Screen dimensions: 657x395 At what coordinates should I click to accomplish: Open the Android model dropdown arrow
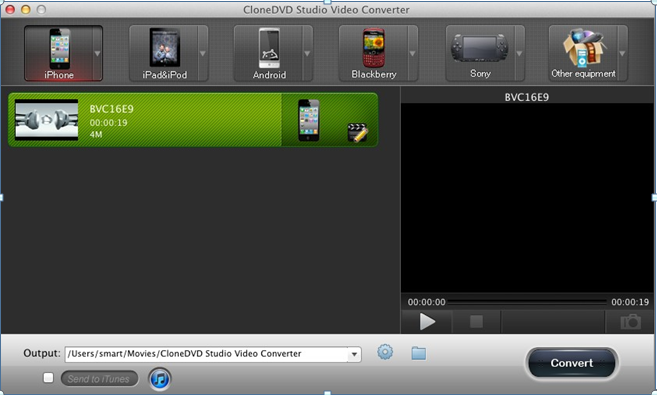(308, 54)
